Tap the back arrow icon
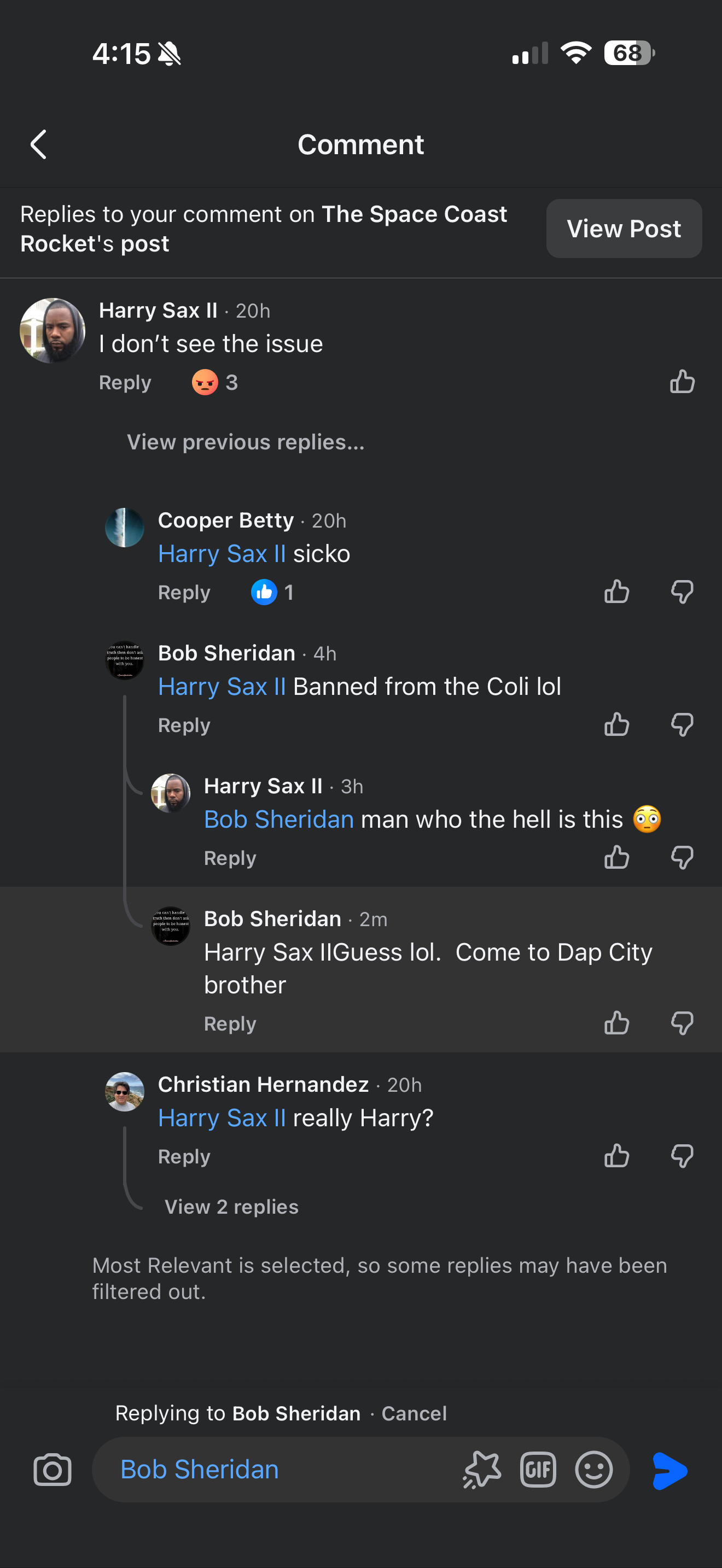The width and height of the screenshot is (722, 1568). [39, 145]
